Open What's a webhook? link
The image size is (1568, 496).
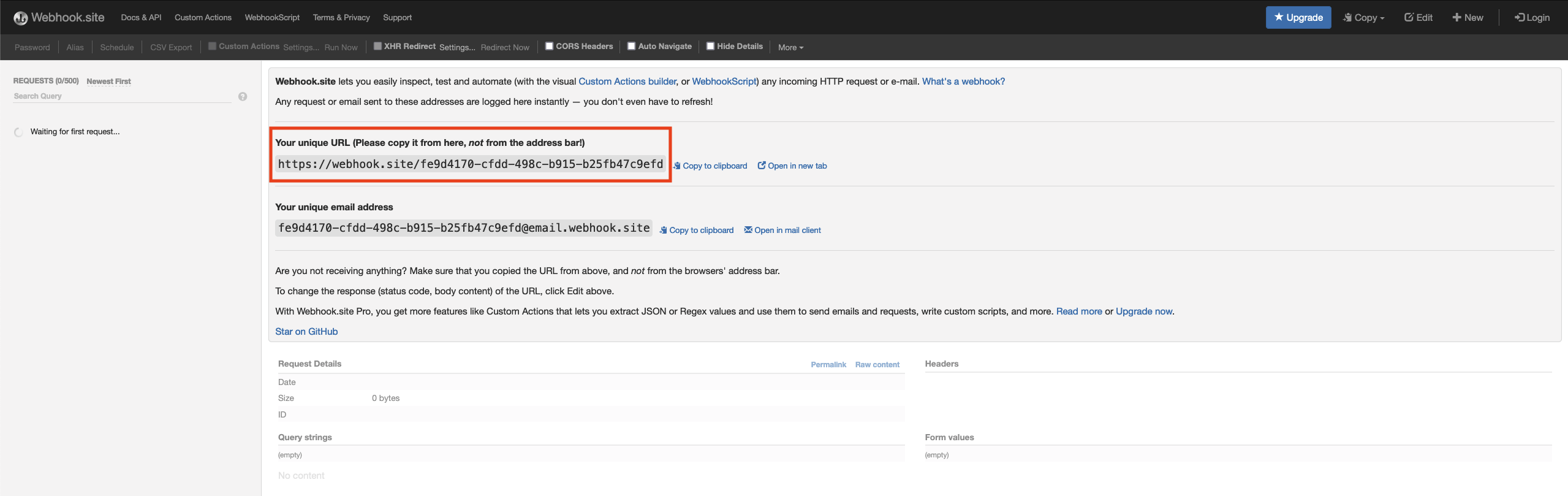(963, 82)
